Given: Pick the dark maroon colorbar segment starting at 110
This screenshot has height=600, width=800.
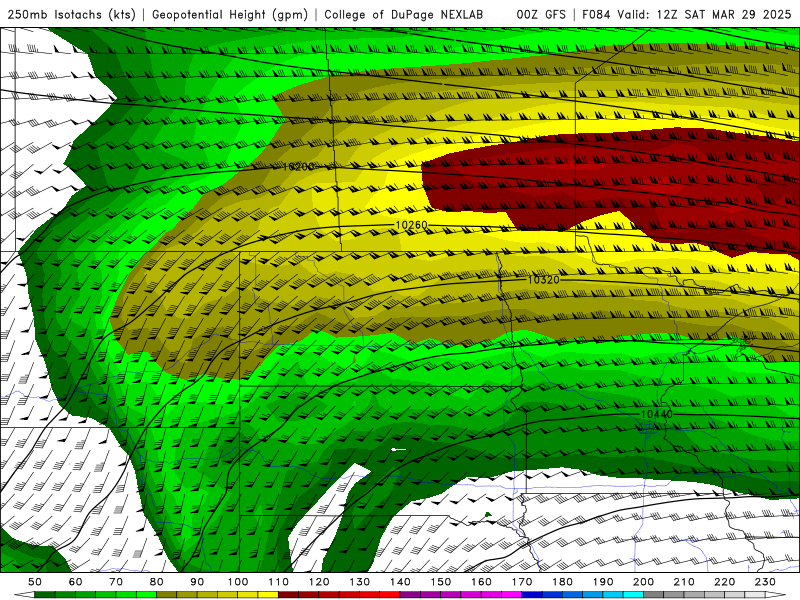Looking at the screenshot, I should tap(288, 595).
